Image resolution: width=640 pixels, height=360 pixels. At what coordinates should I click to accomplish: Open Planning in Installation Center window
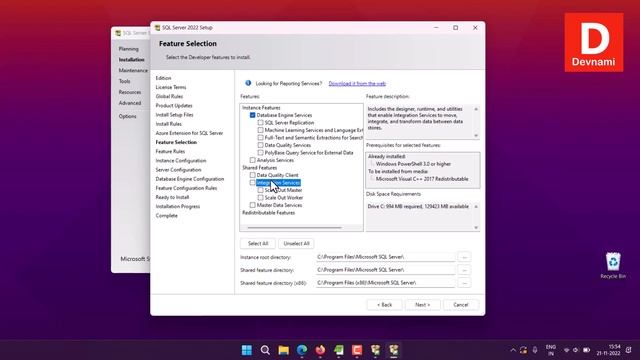tap(129, 49)
